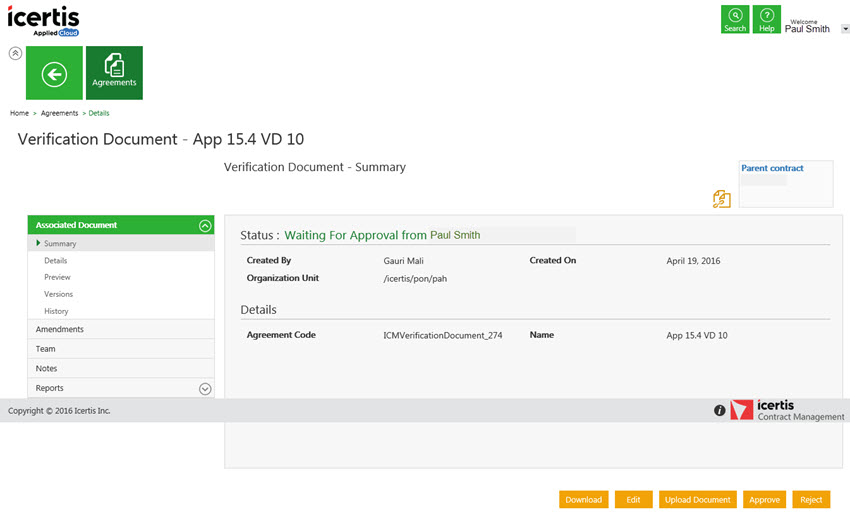Screen dimensions: 850x519
Task: Click the Home breadcrumb link
Action: 19,113
